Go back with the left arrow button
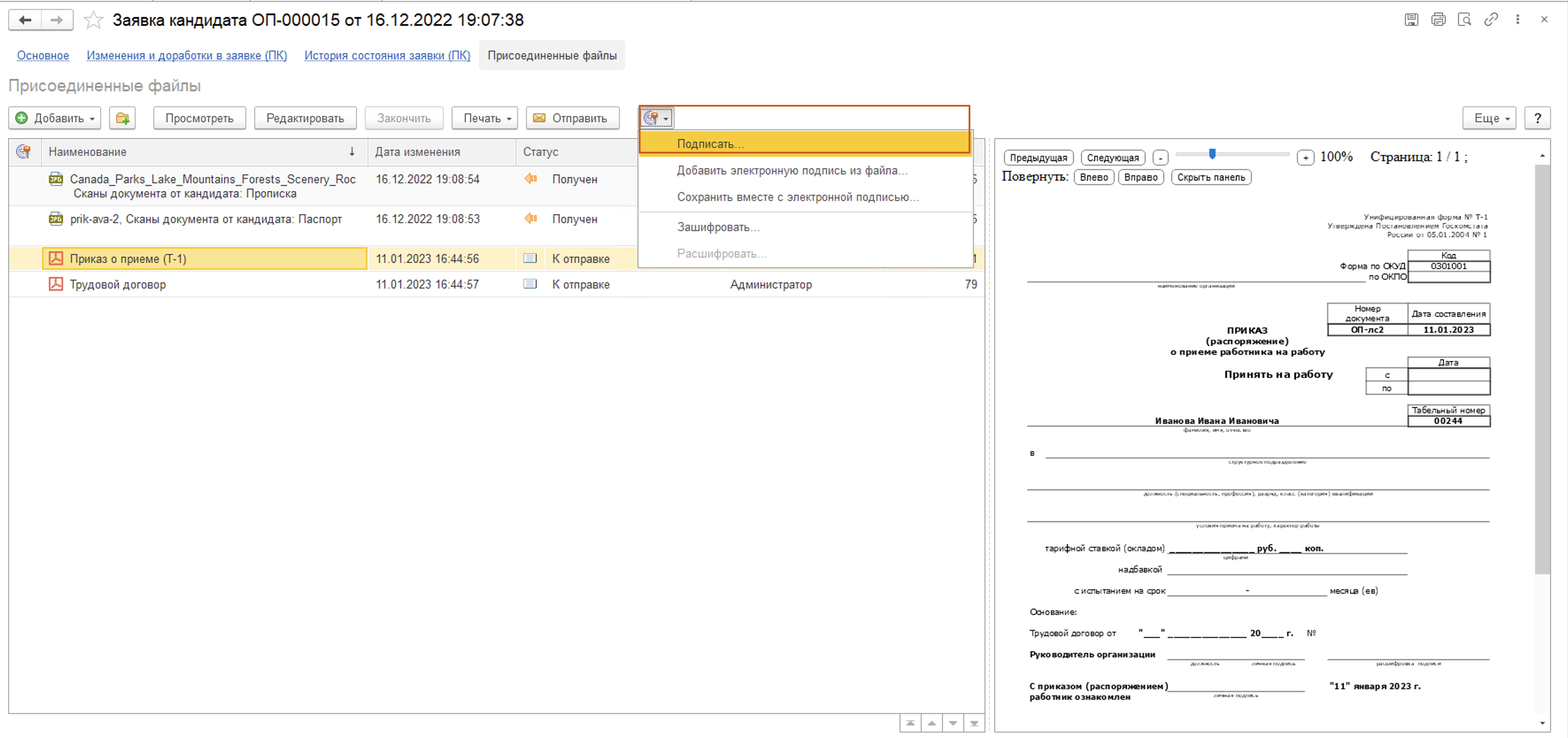Screen dimensions: 1568x738 (x=25, y=20)
